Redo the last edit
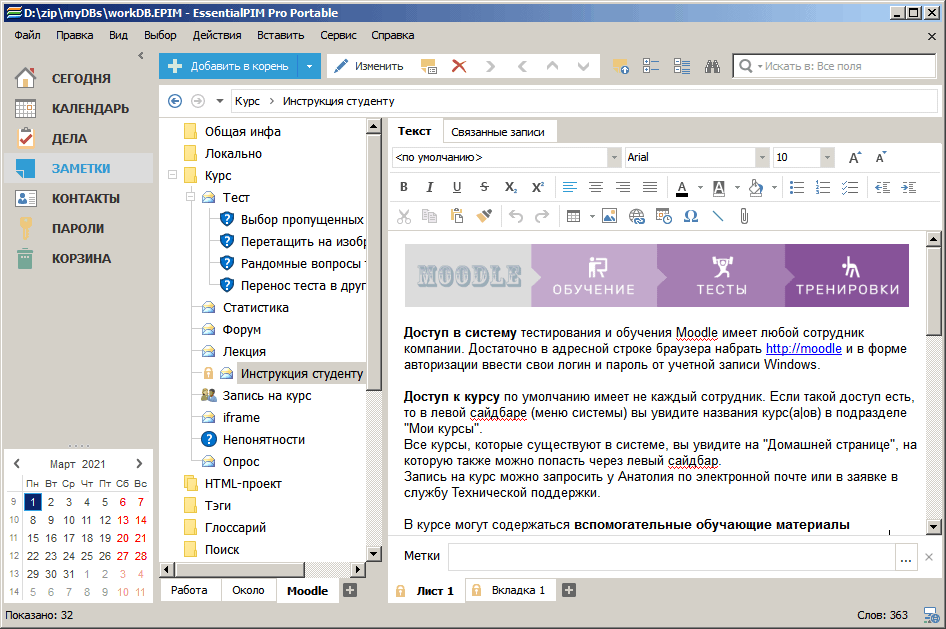This screenshot has width=946, height=629. tap(542, 216)
